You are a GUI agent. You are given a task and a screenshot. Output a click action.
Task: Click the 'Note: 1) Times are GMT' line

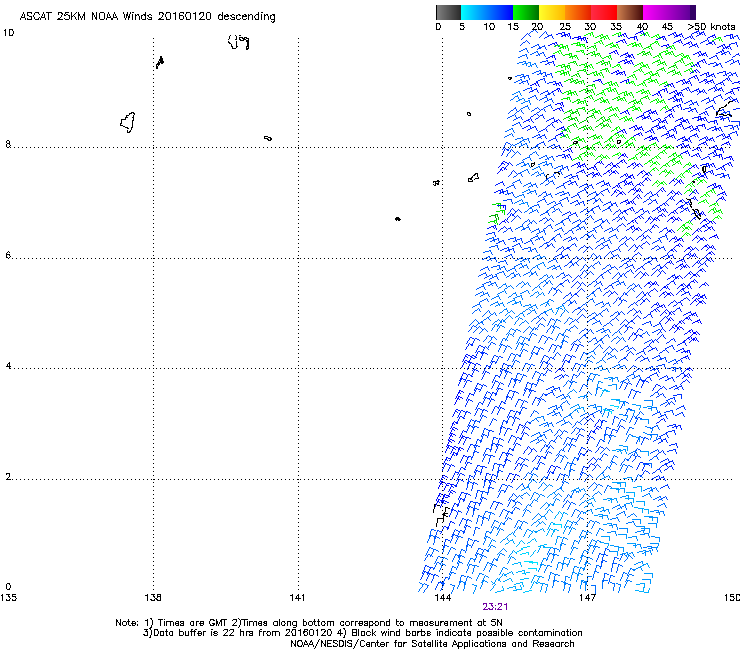click(309, 623)
